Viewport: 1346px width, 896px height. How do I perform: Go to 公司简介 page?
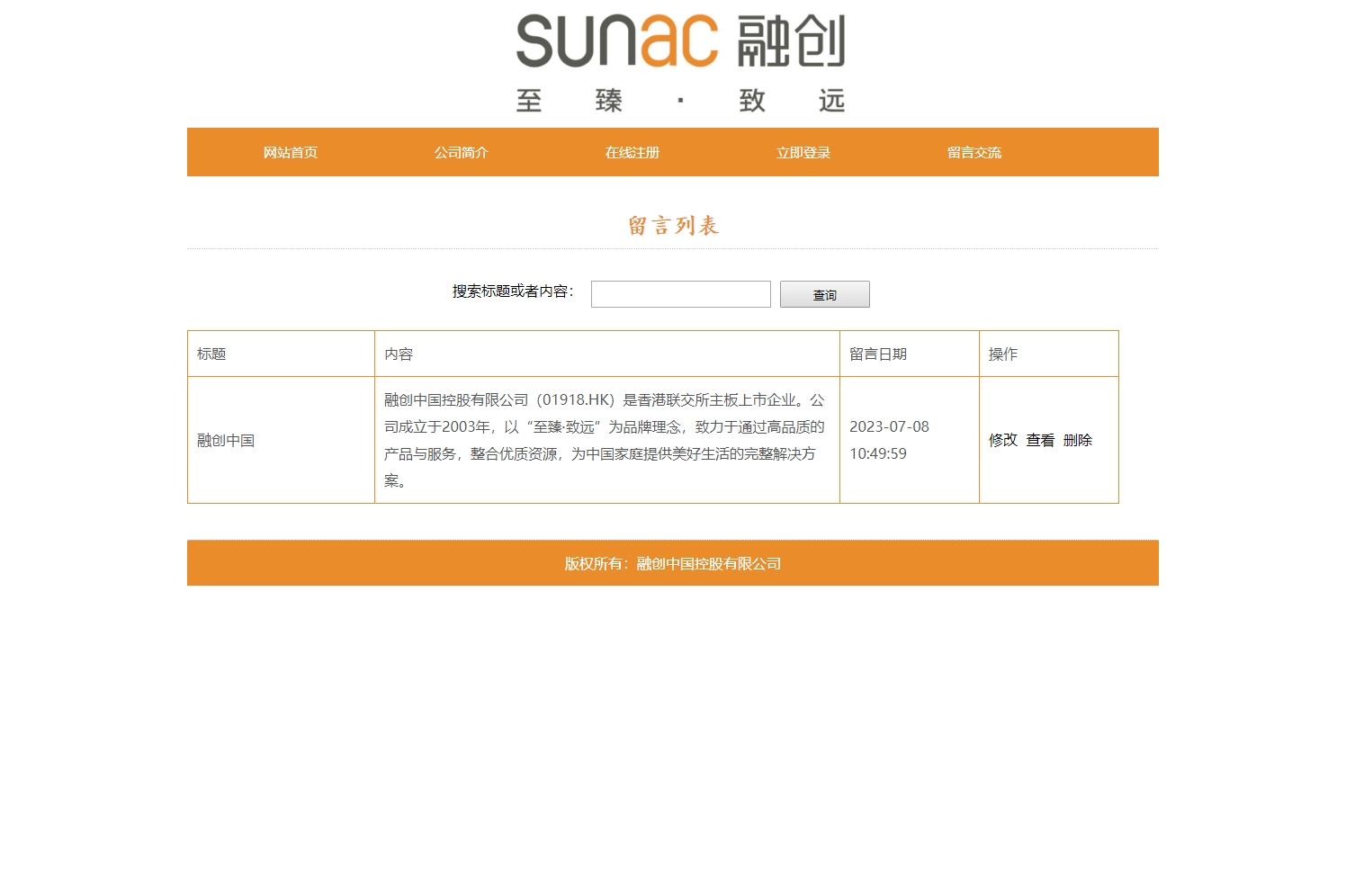(x=461, y=152)
